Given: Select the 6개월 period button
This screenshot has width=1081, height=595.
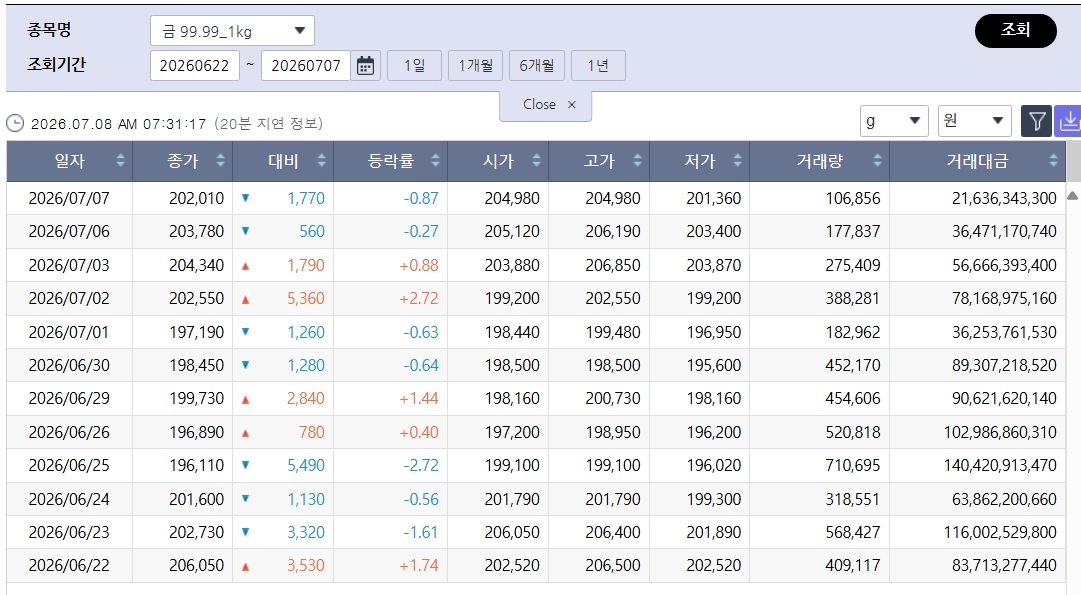Looking at the screenshot, I should click(x=537, y=65).
